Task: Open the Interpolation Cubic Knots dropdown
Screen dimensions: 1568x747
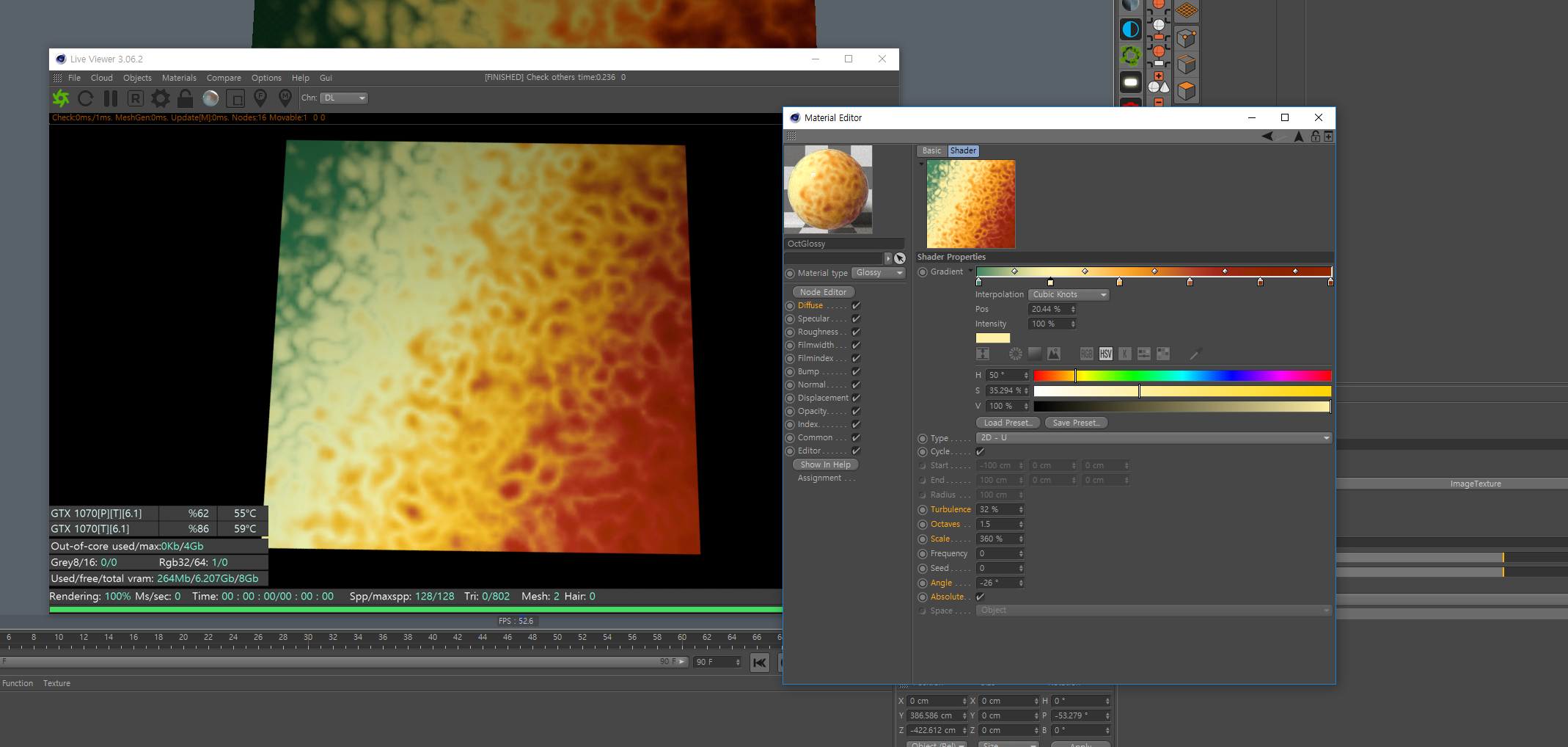Action: [1069, 294]
